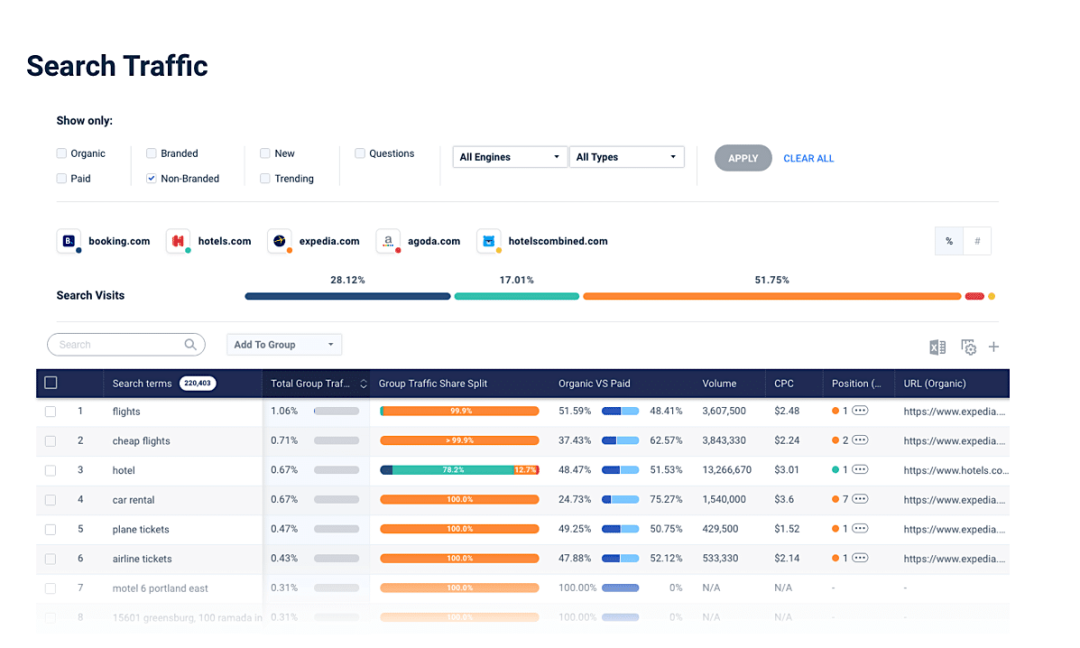Screen dimensions: 1080x648
Task: Select the hotels.com brand icon
Action: tap(177, 241)
